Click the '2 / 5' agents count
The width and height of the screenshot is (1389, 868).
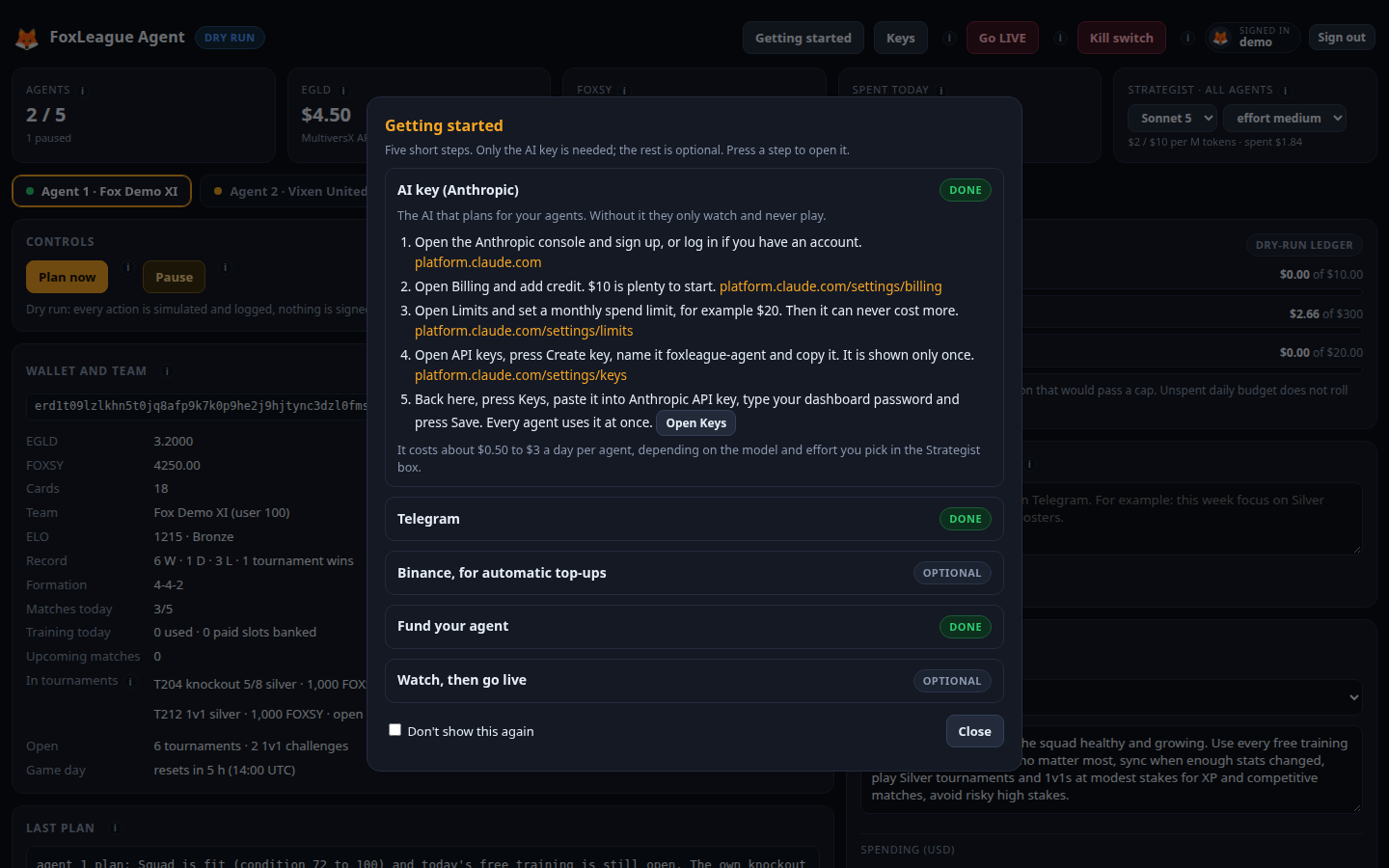tap(46, 115)
